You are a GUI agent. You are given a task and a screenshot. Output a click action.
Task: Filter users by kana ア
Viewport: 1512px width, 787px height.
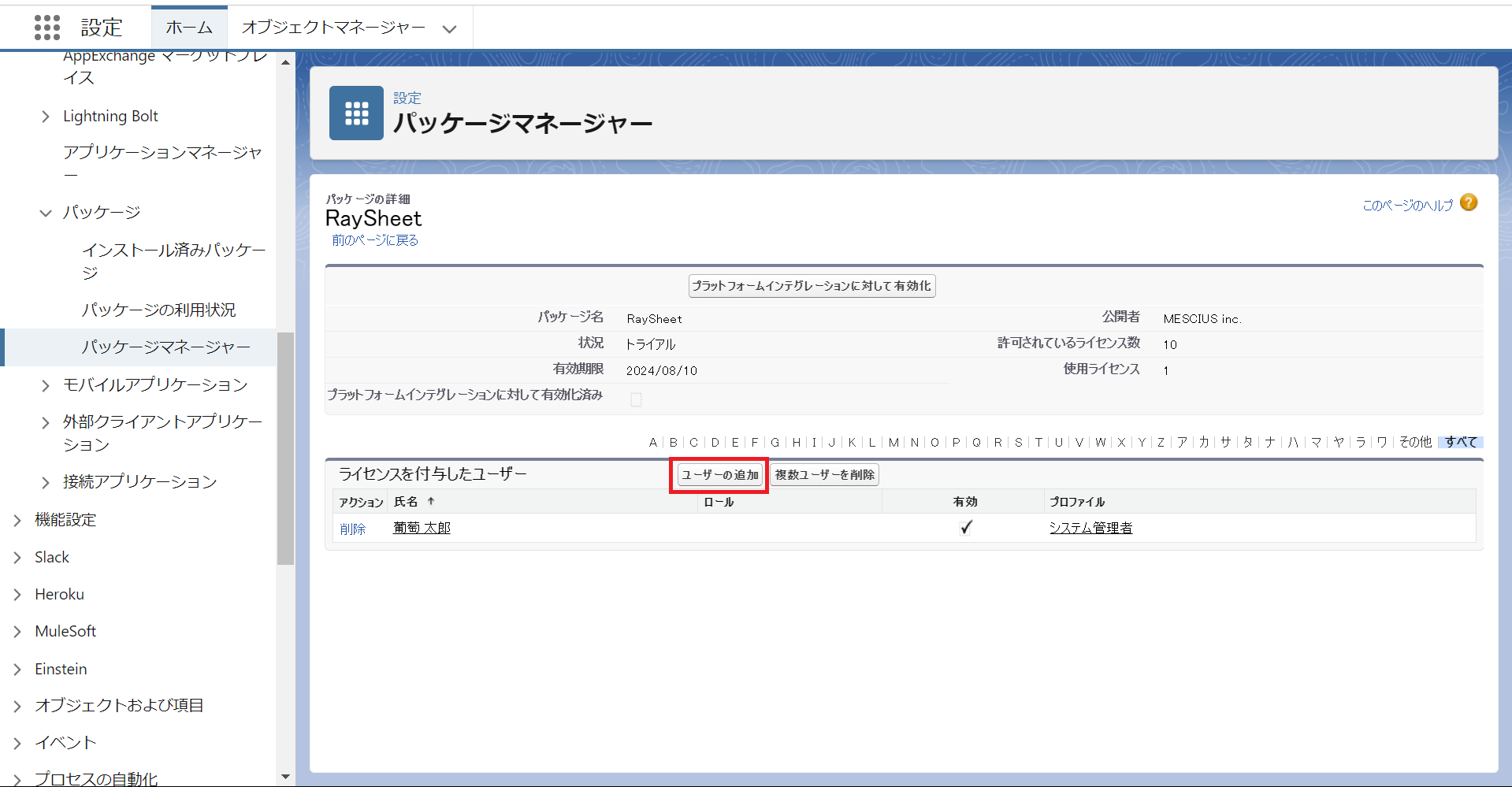pos(1182,443)
